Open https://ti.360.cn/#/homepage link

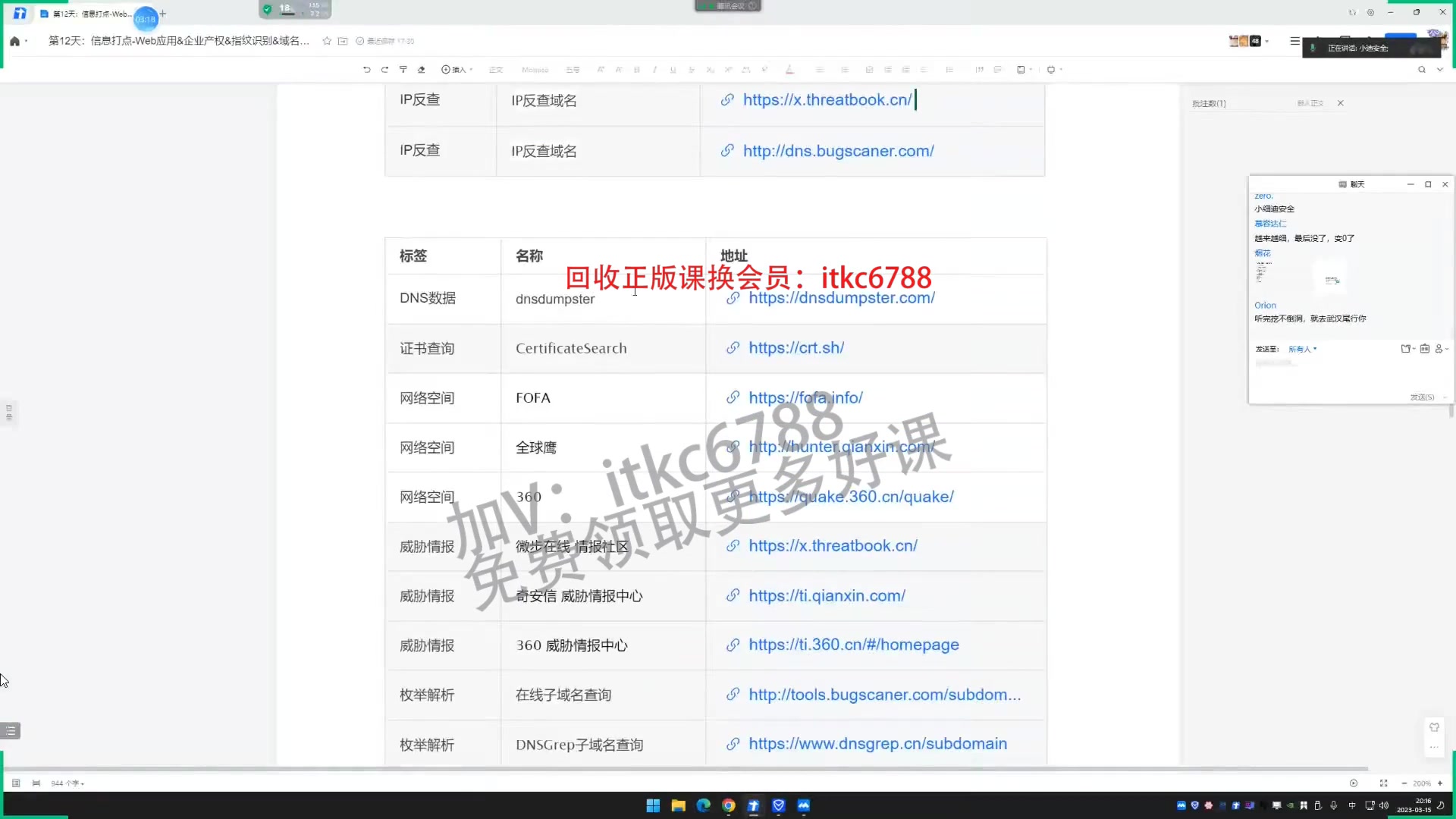coord(854,645)
